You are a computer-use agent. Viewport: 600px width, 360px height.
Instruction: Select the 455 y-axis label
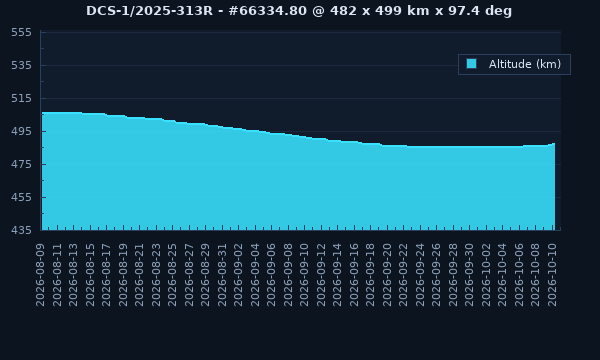(x=21, y=197)
